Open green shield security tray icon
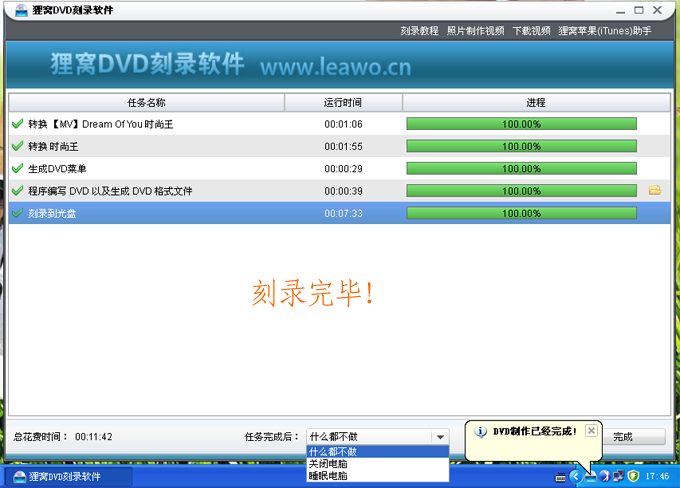680x488 pixels. click(633, 476)
